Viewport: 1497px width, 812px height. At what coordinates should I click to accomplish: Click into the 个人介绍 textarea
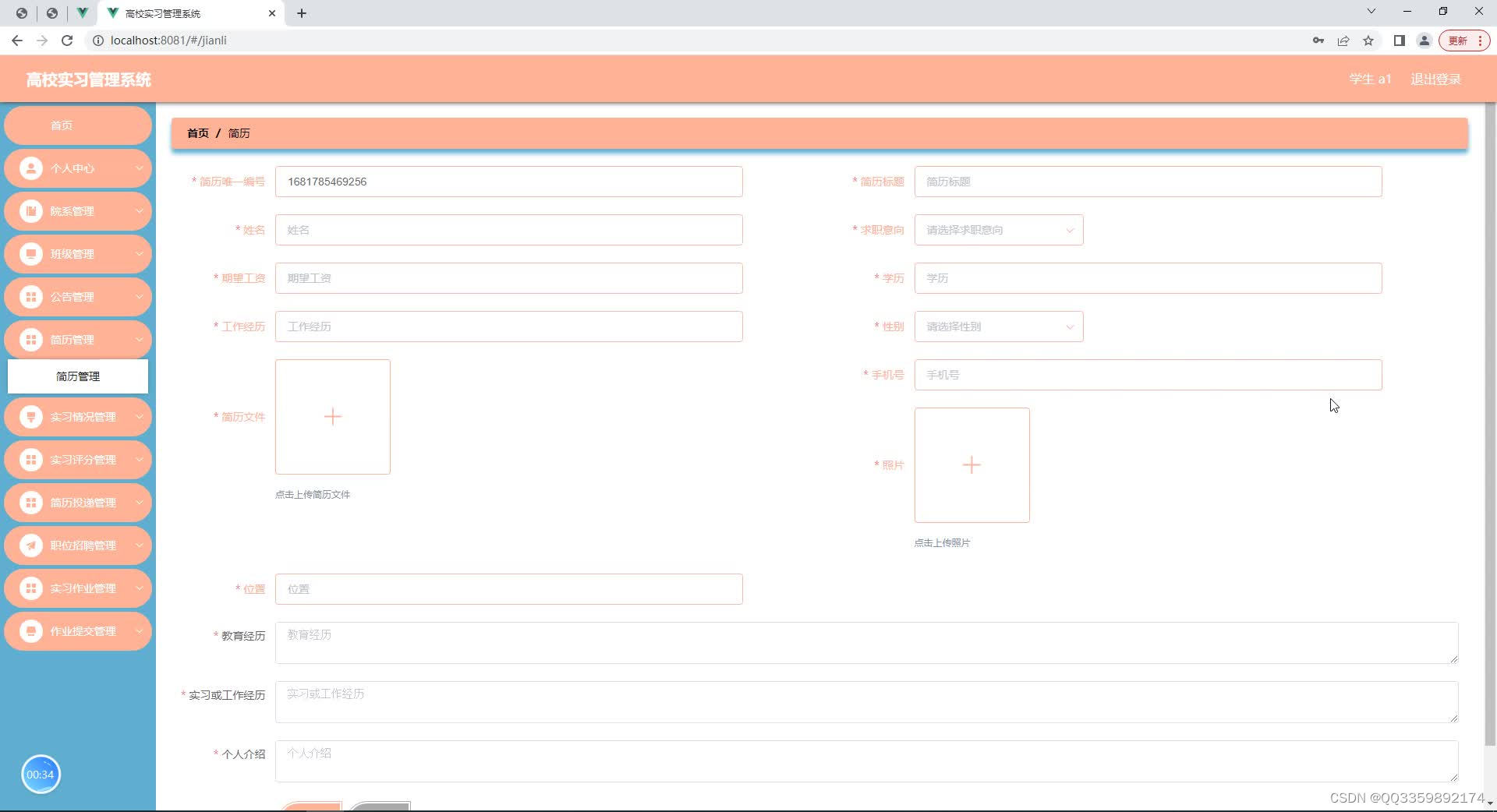point(867,761)
